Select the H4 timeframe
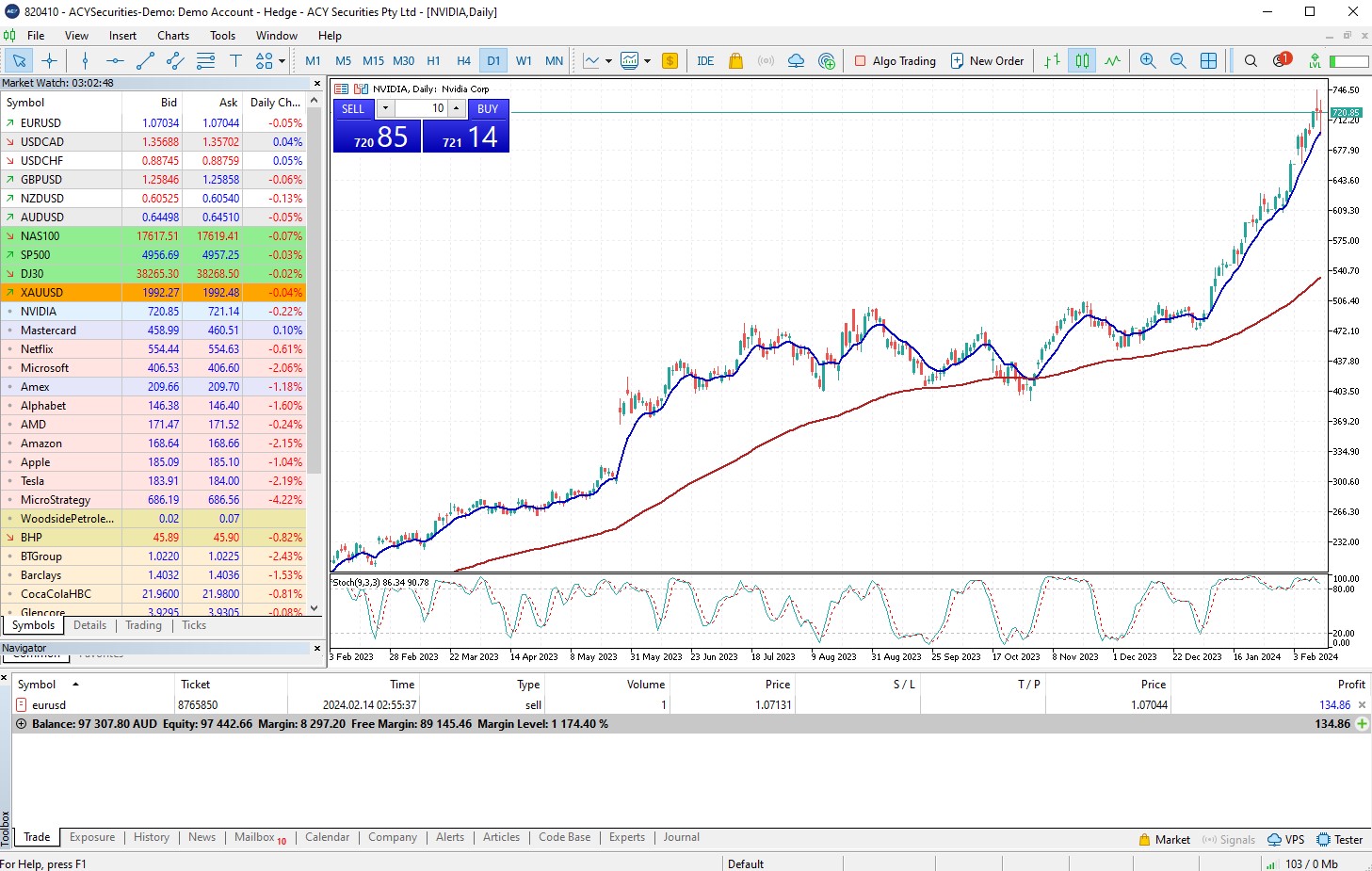The image size is (1372, 871). [x=463, y=61]
